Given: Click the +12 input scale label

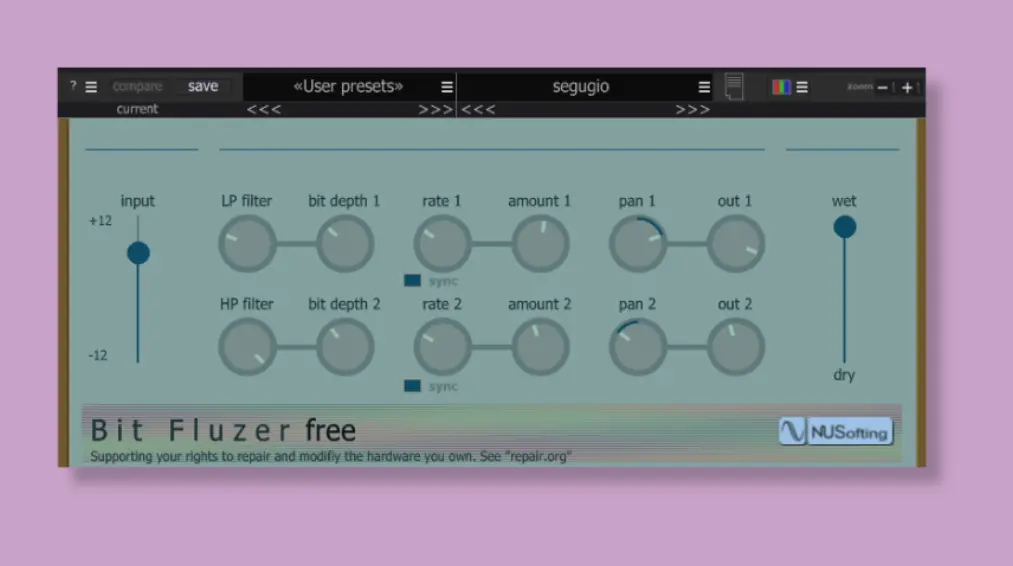Looking at the screenshot, I should [x=100, y=221].
